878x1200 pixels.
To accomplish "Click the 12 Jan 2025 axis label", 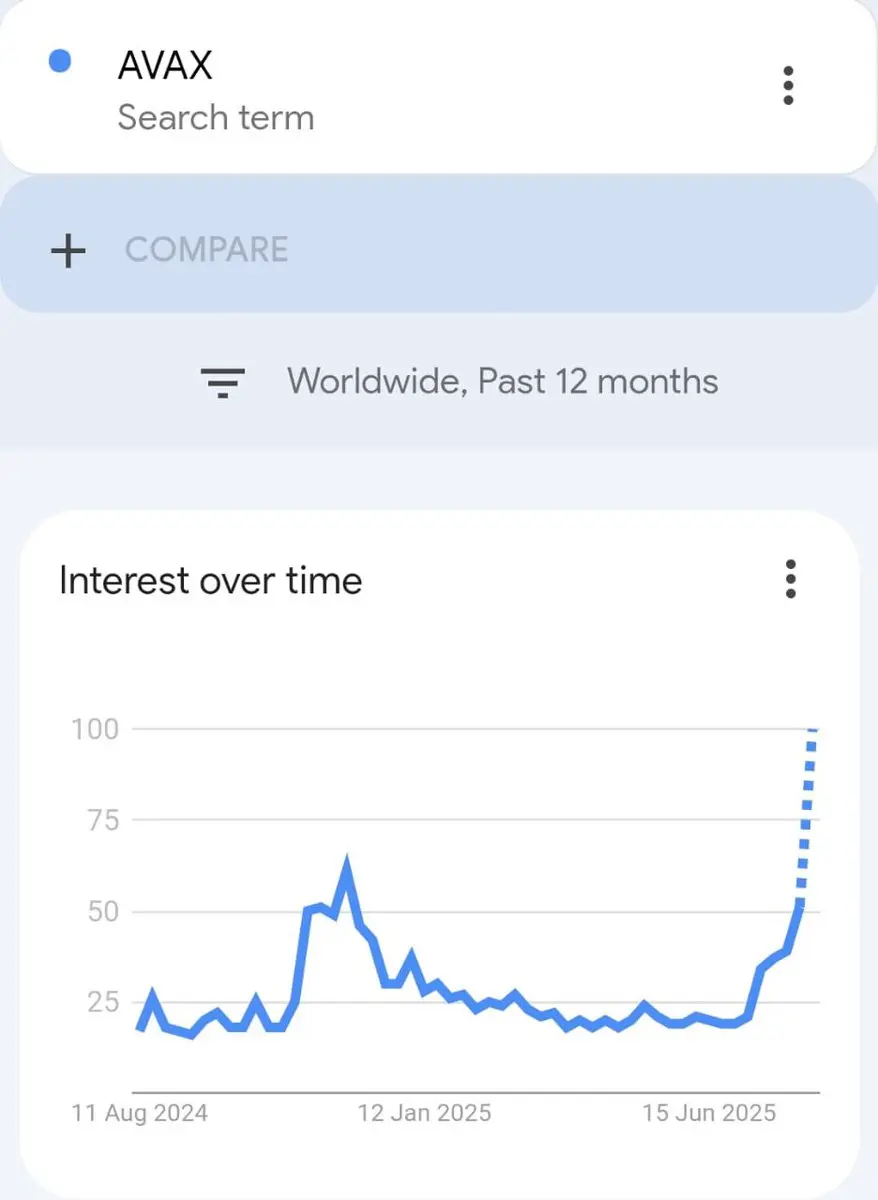I will (x=424, y=1113).
